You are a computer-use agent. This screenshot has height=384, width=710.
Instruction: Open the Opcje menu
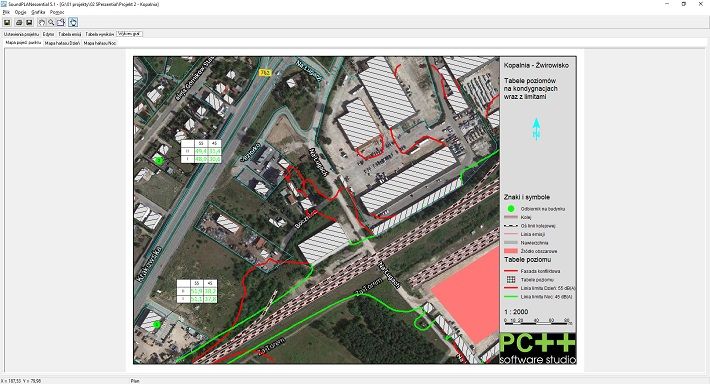click(x=20, y=12)
